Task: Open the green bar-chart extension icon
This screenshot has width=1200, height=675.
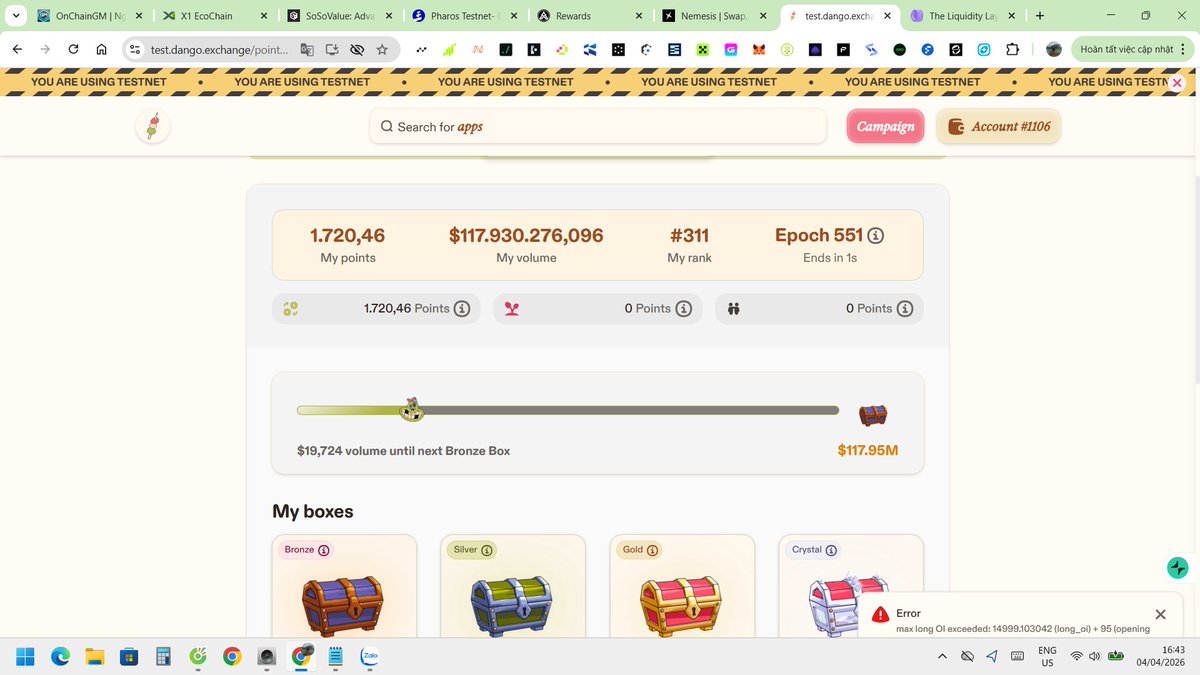Action: tap(450, 50)
